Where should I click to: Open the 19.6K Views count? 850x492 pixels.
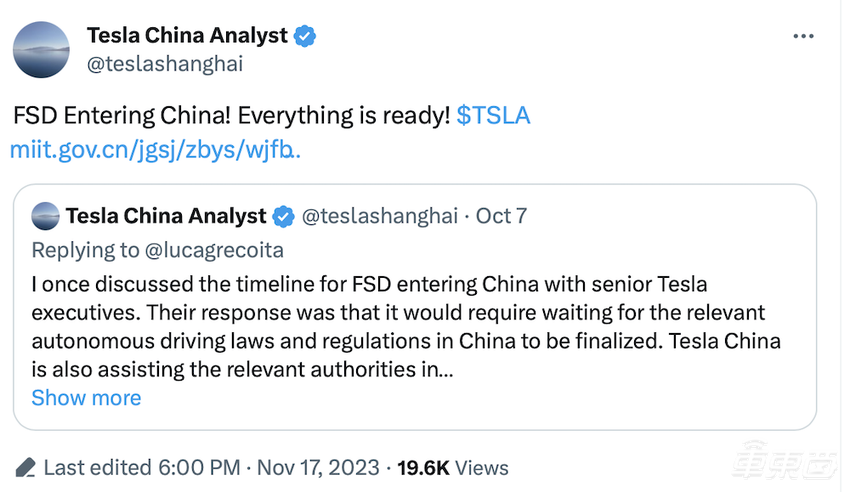tap(452, 467)
